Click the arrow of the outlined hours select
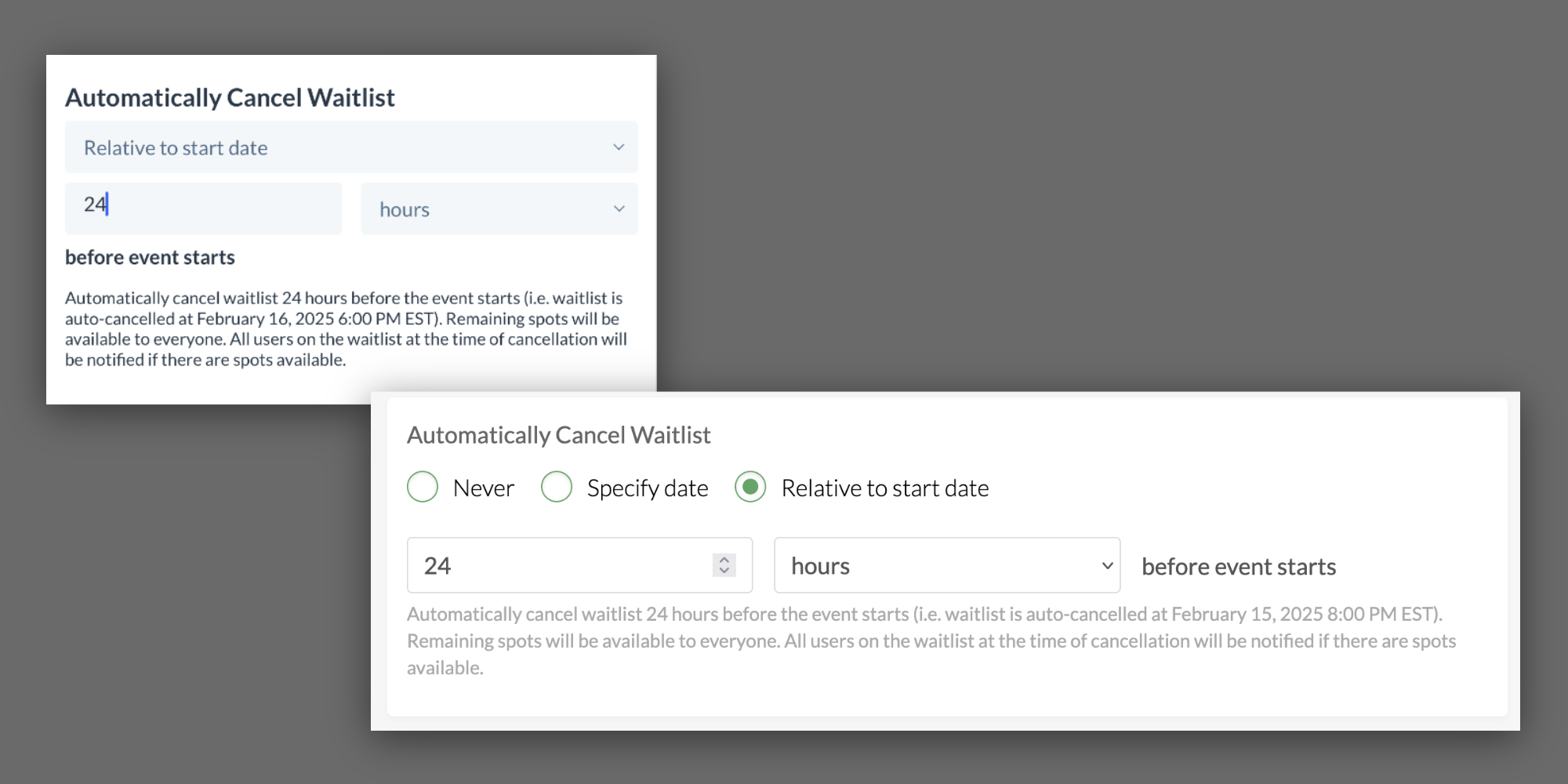 point(1107,565)
